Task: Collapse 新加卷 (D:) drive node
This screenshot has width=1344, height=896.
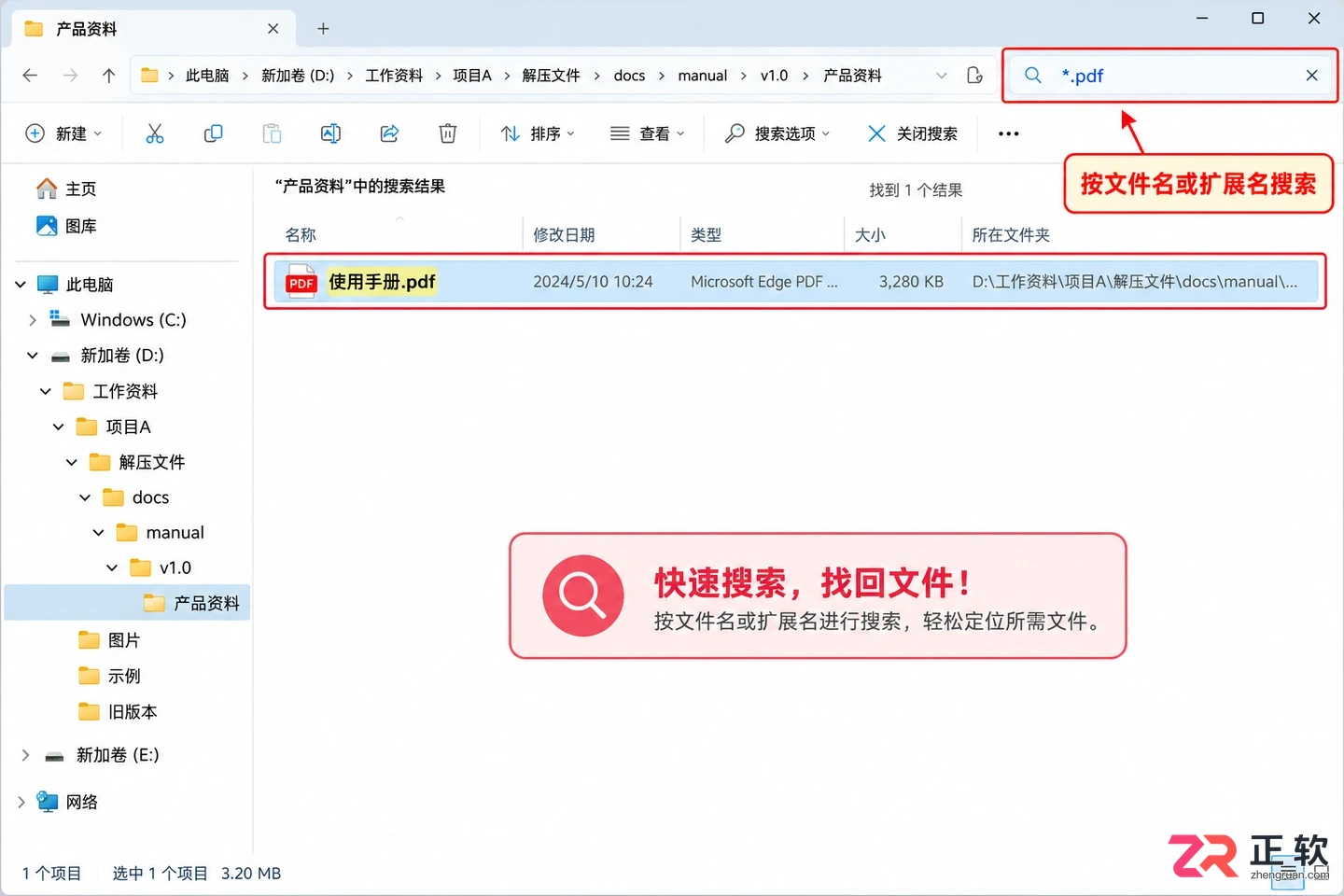Action: [33, 355]
